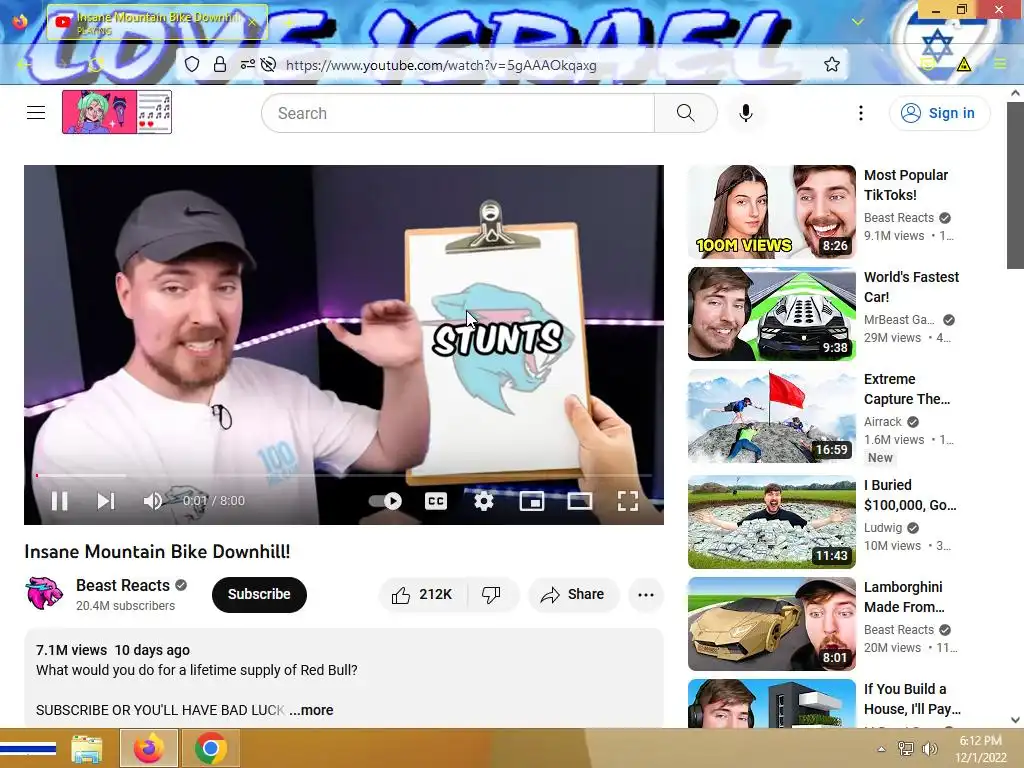
Task: Open the player settings gear
Action: [483, 501]
